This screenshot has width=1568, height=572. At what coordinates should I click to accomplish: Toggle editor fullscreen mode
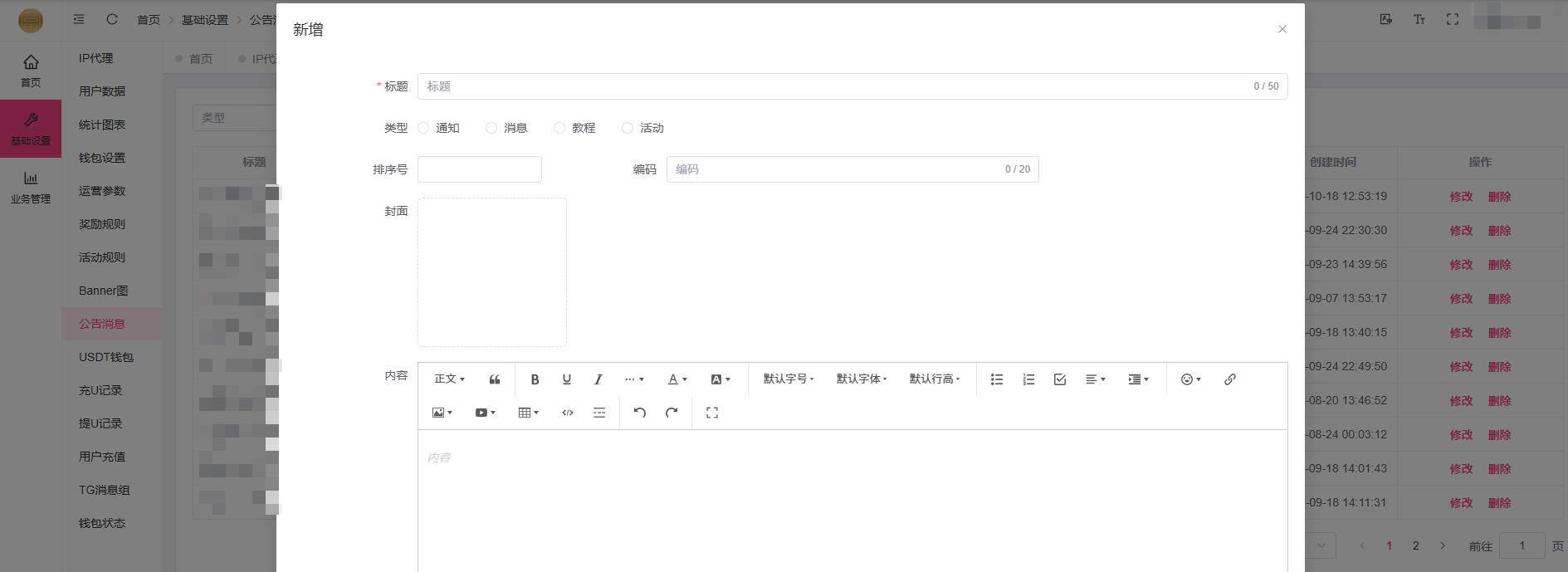[711, 413]
